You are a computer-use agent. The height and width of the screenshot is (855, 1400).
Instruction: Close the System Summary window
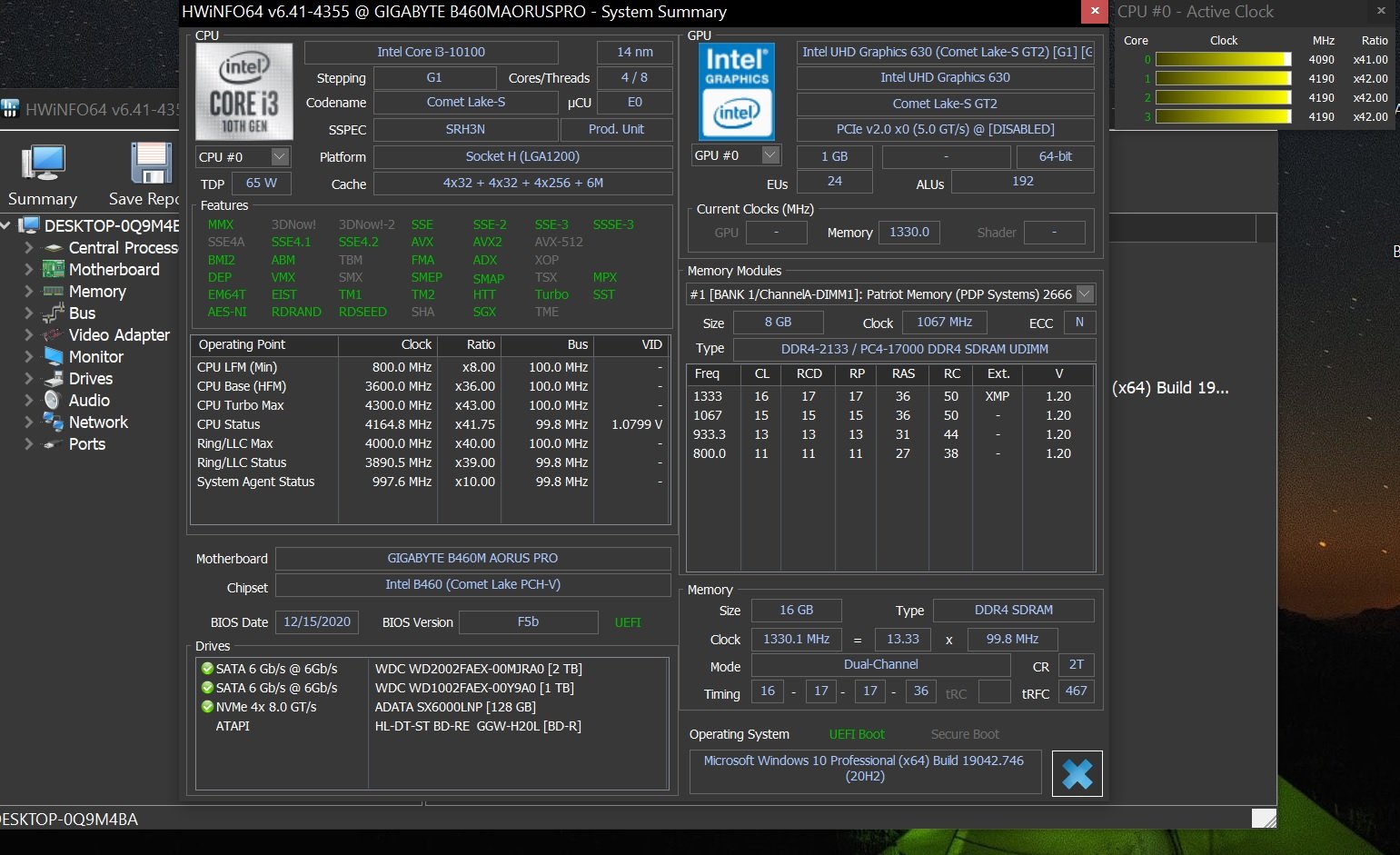click(1094, 11)
